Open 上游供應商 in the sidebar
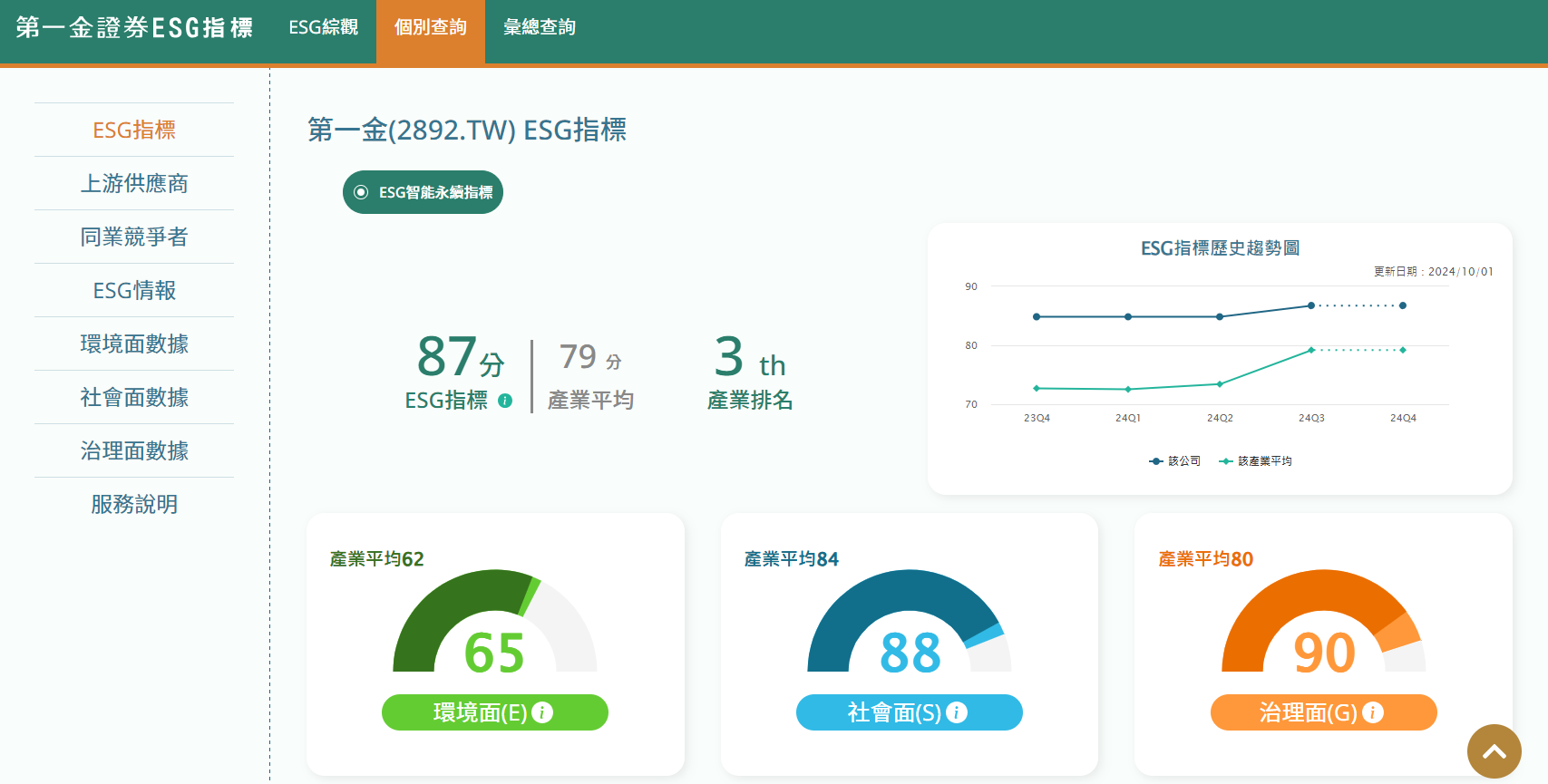1548x784 pixels. tap(134, 183)
